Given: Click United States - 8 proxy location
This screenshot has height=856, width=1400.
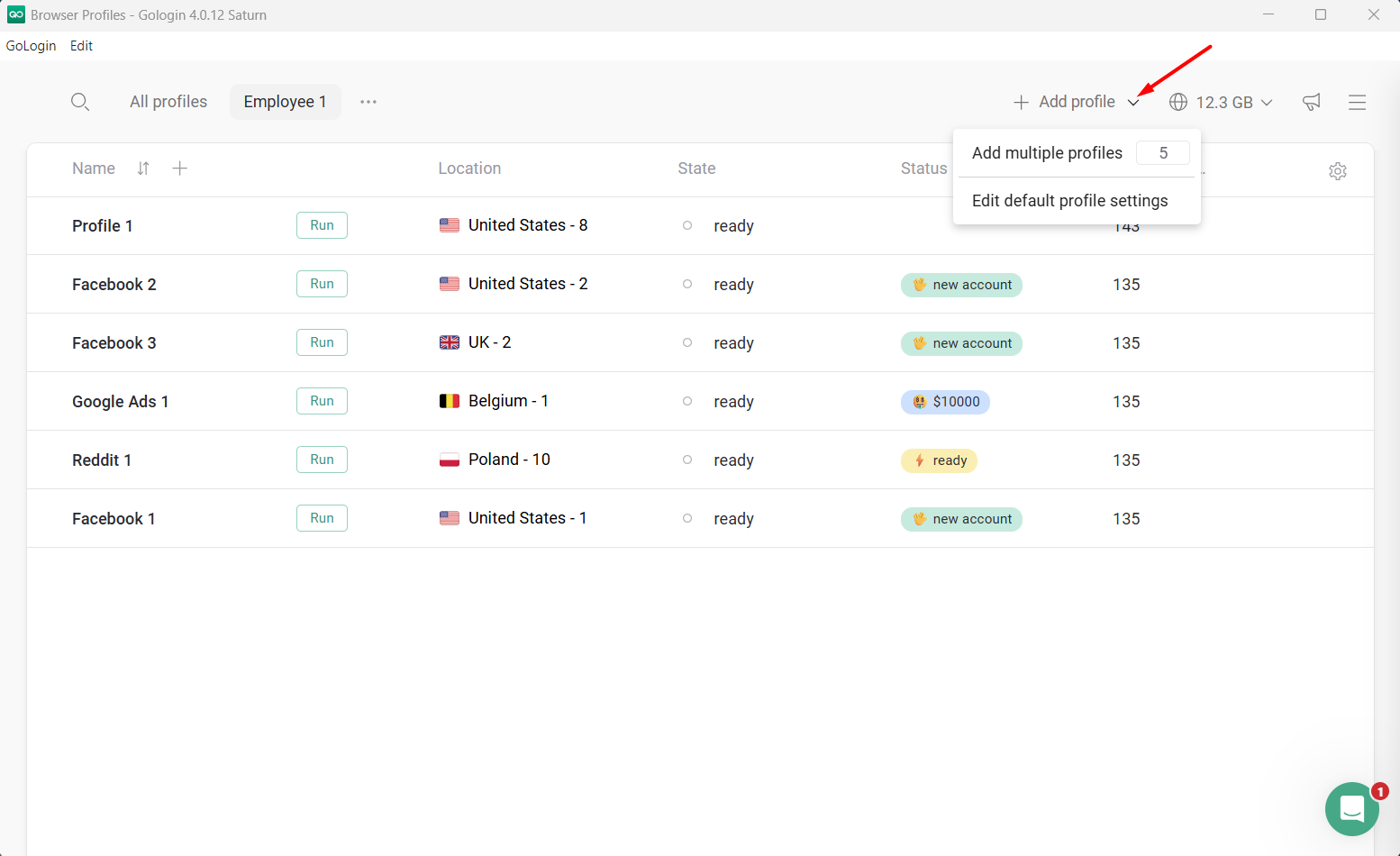Looking at the screenshot, I should (528, 225).
